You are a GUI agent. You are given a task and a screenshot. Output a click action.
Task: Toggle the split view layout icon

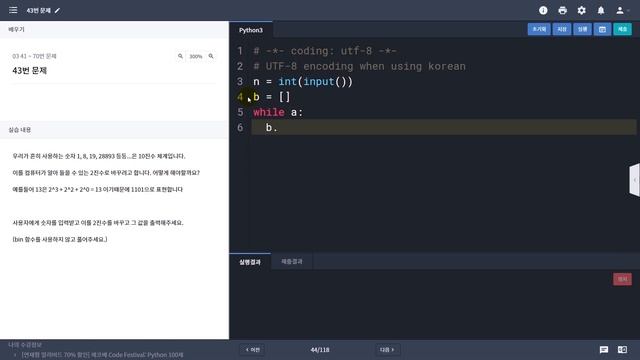coord(622,350)
